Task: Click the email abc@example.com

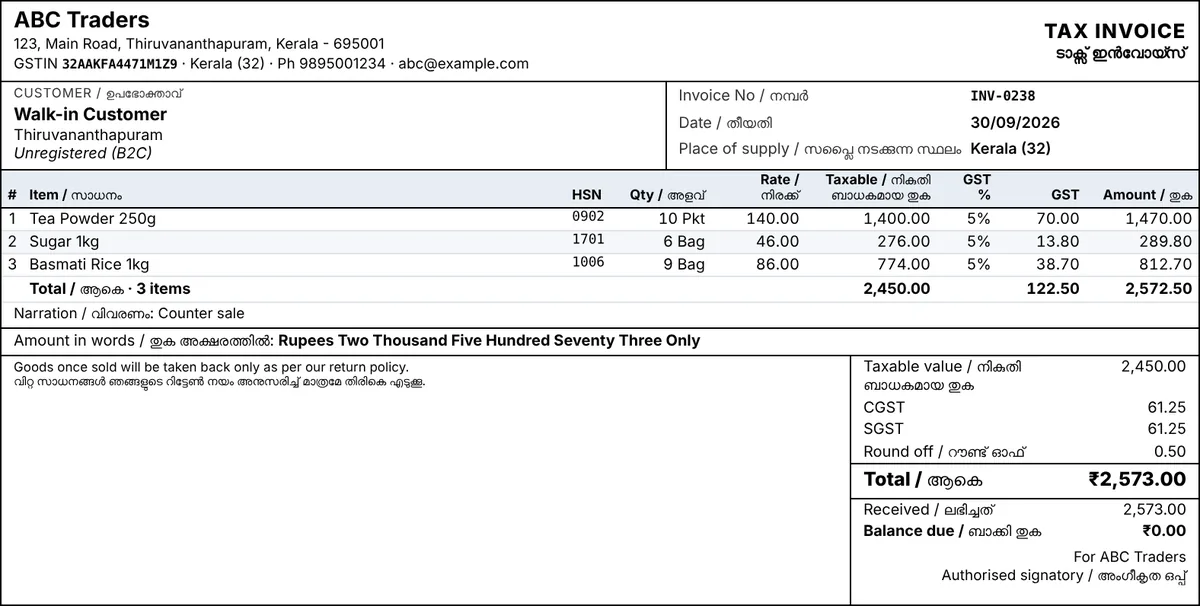Action: (464, 64)
